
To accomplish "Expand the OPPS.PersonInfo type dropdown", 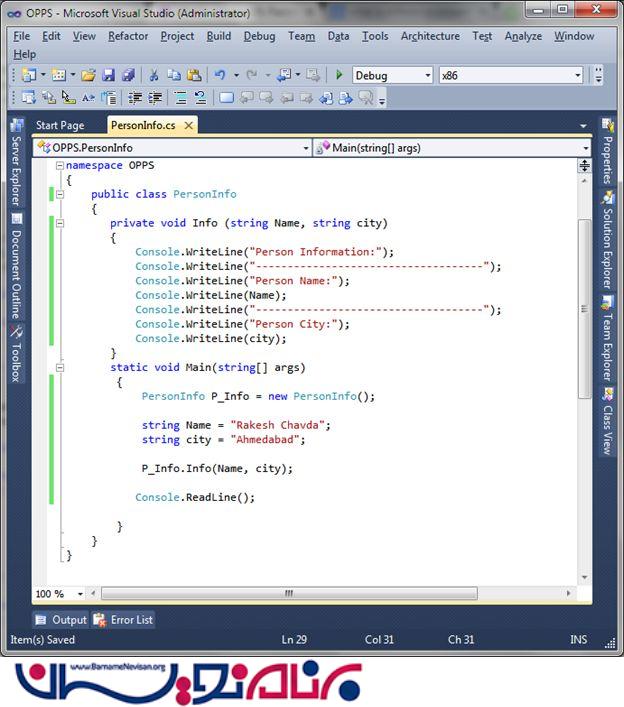I will (171, 148).
